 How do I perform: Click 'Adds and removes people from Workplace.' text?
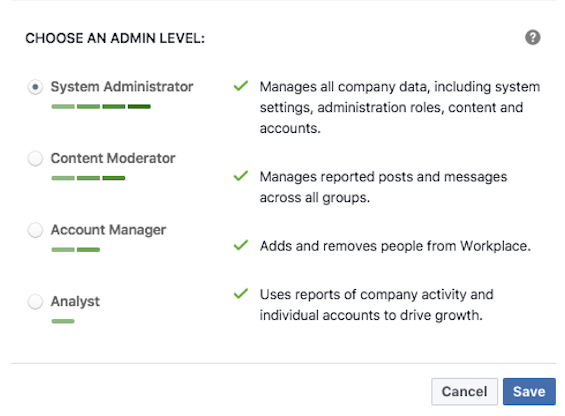[395, 246]
